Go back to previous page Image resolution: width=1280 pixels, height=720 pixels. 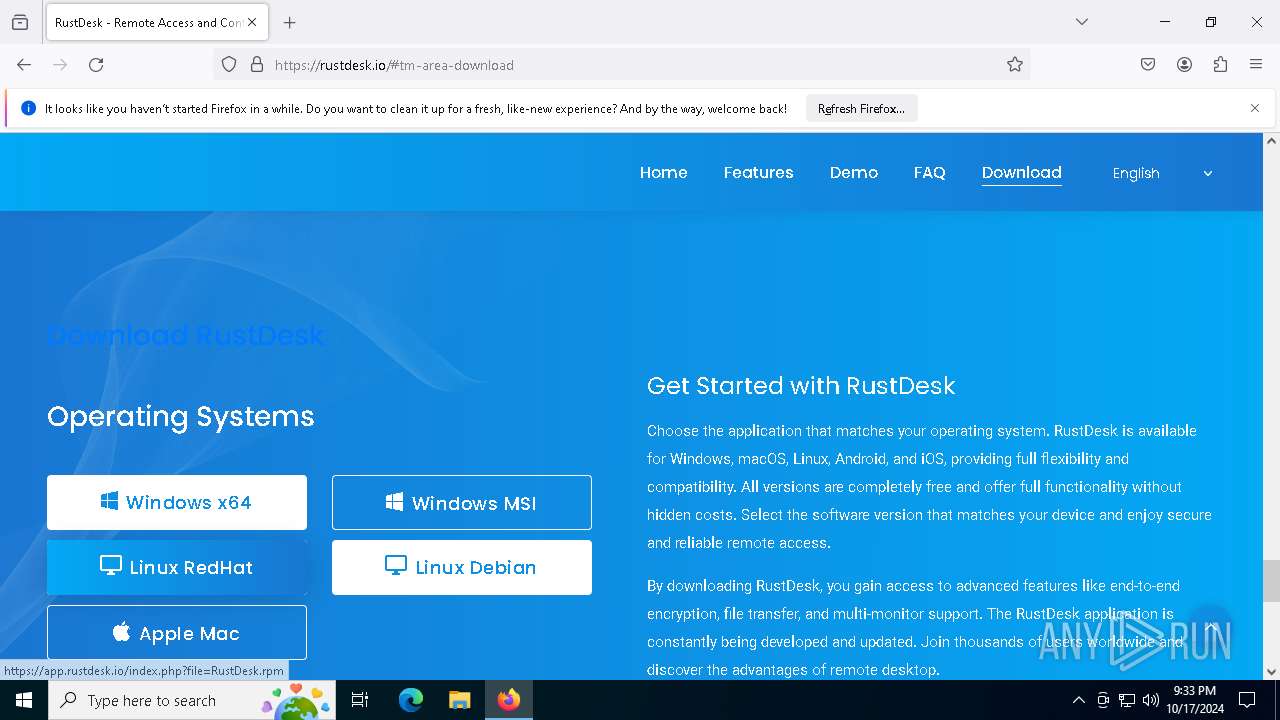click(x=24, y=65)
